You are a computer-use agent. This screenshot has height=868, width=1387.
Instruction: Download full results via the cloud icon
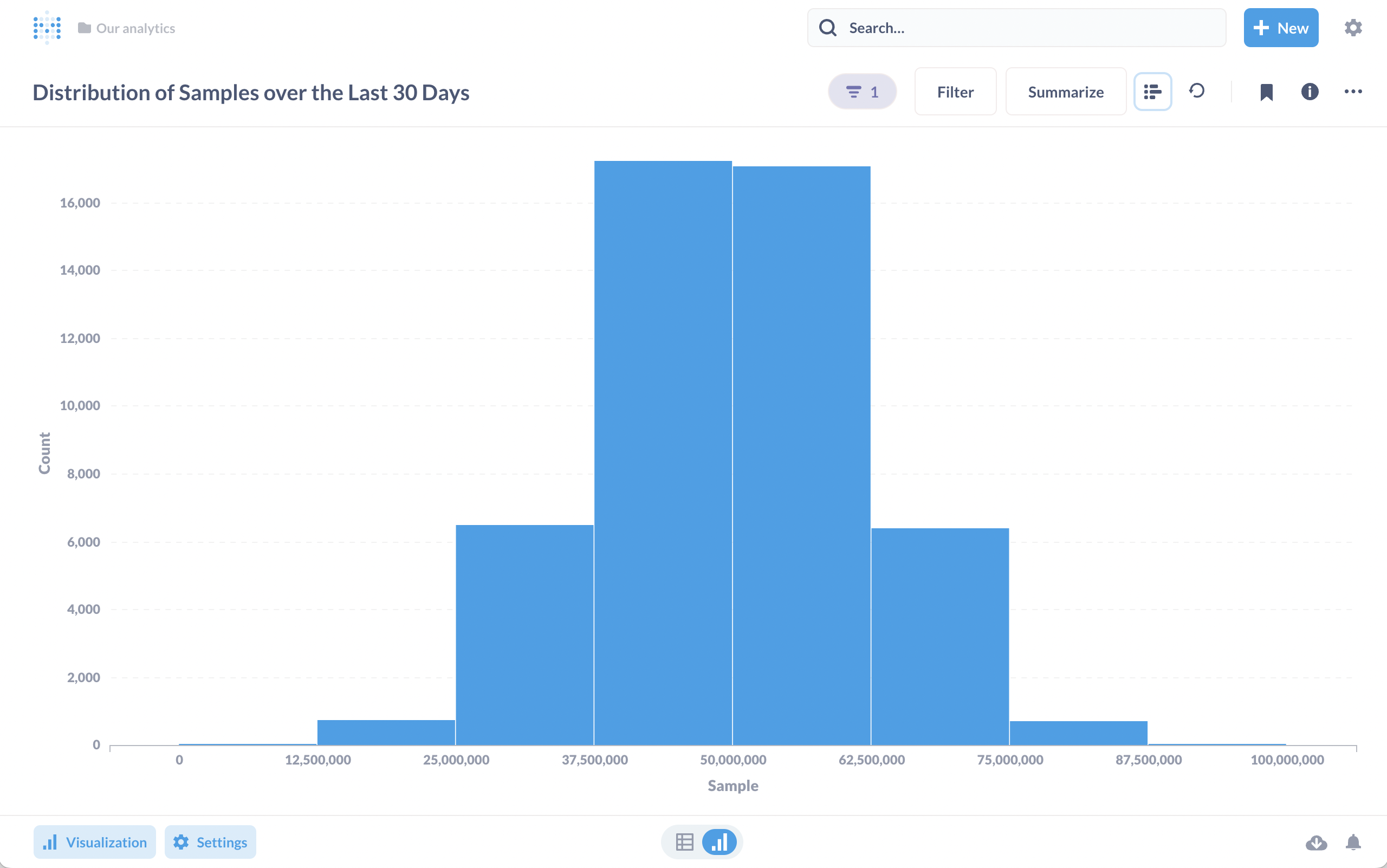1316,842
